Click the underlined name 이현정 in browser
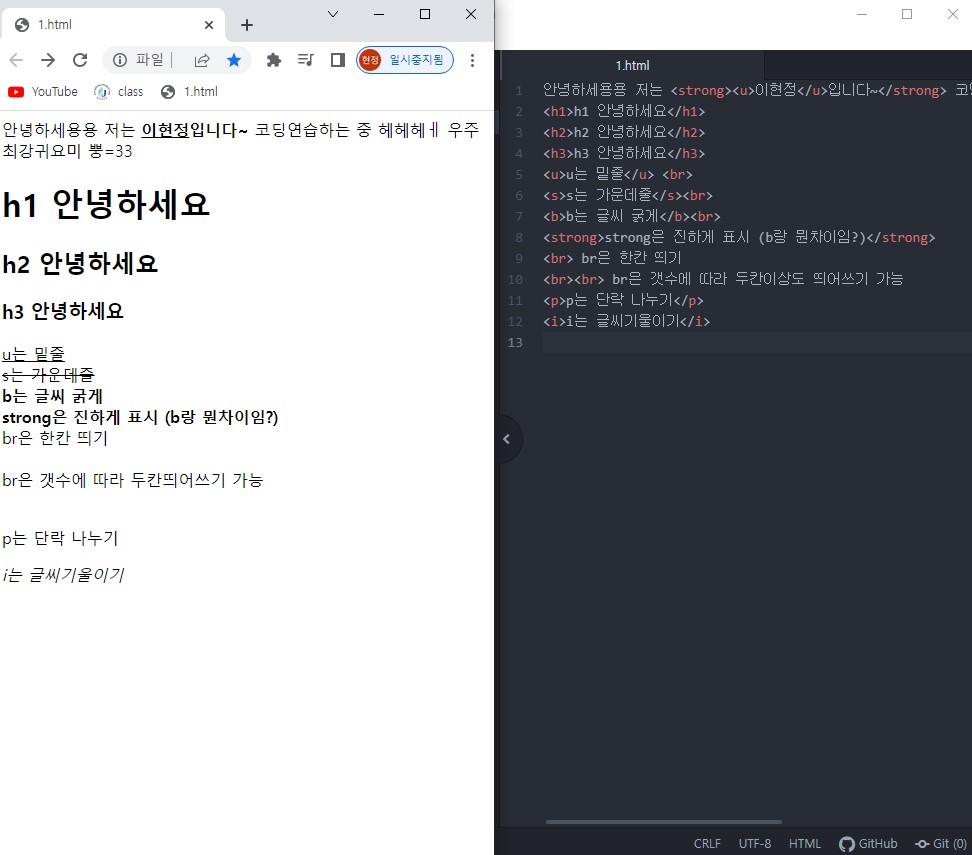 point(166,130)
